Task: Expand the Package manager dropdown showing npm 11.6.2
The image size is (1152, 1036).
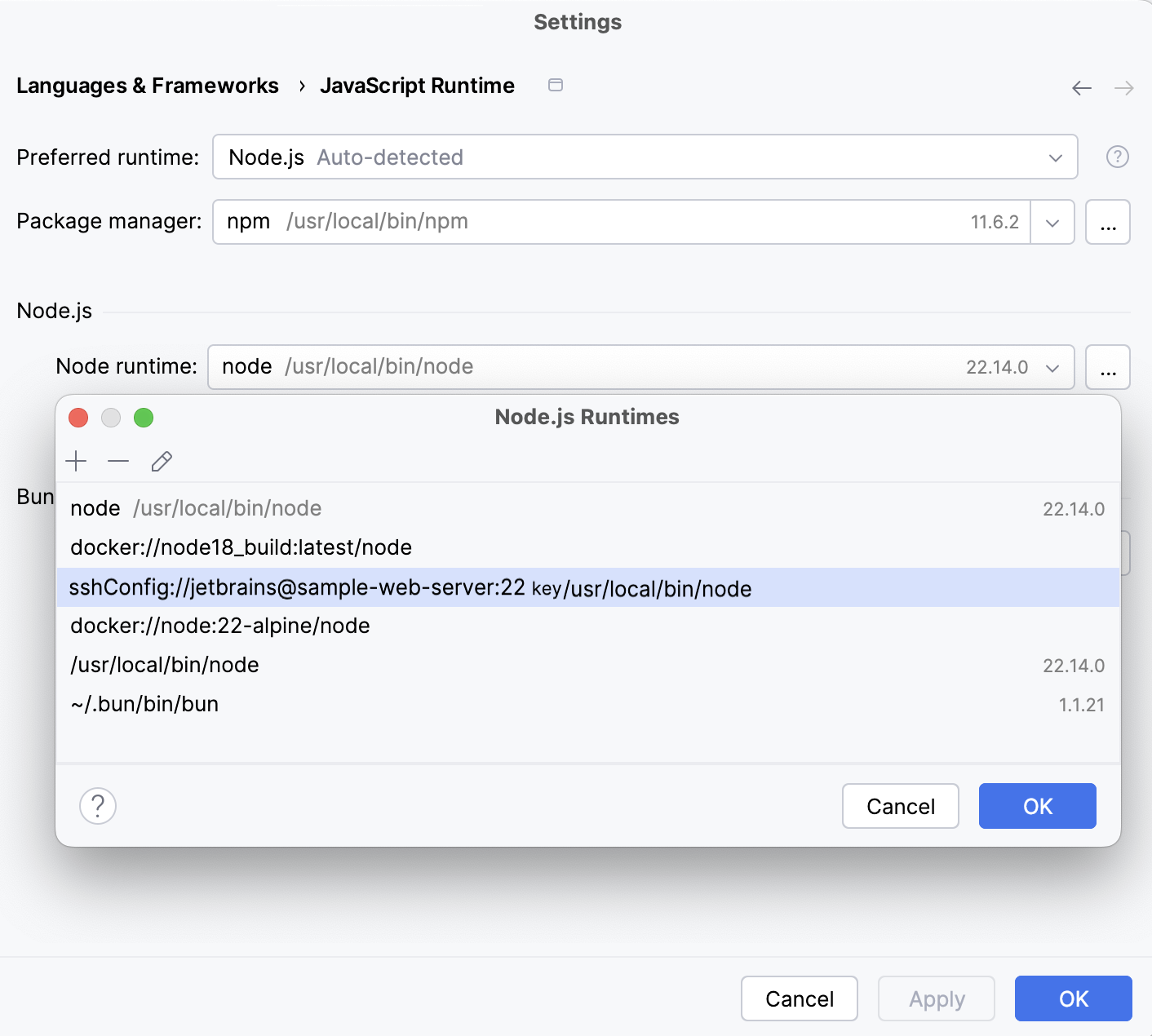Action: [x=1052, y=222]
